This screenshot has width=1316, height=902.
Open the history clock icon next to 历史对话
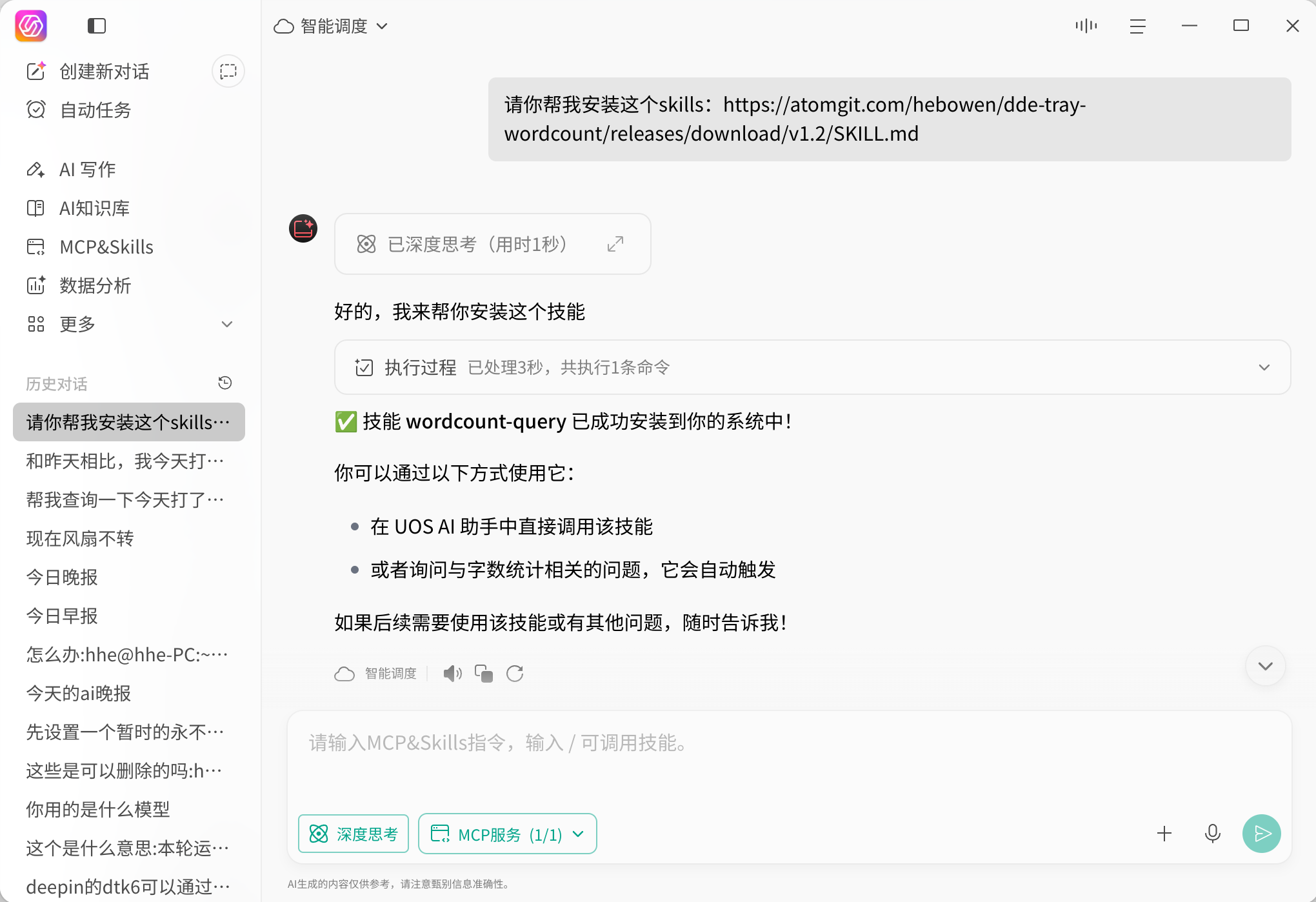[224, 383]
